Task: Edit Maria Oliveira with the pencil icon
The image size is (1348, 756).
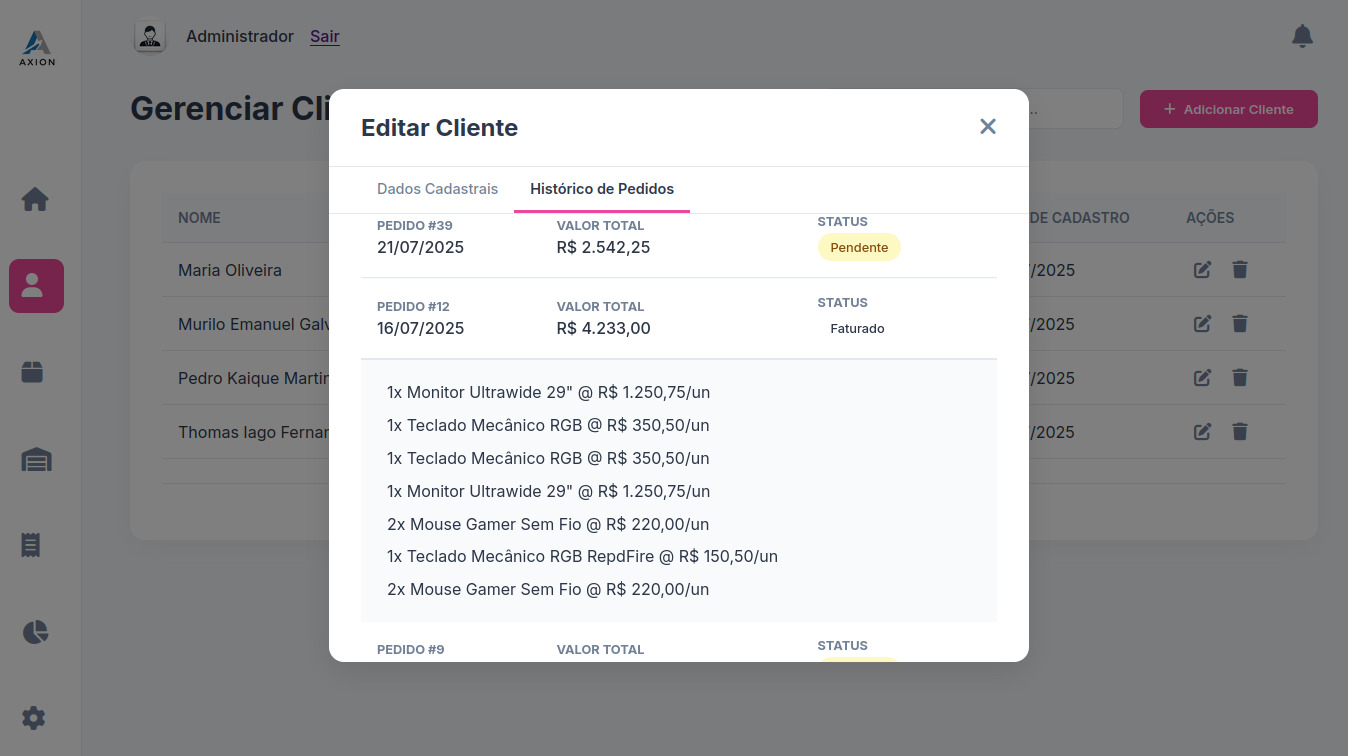Action: (1202, 270)
